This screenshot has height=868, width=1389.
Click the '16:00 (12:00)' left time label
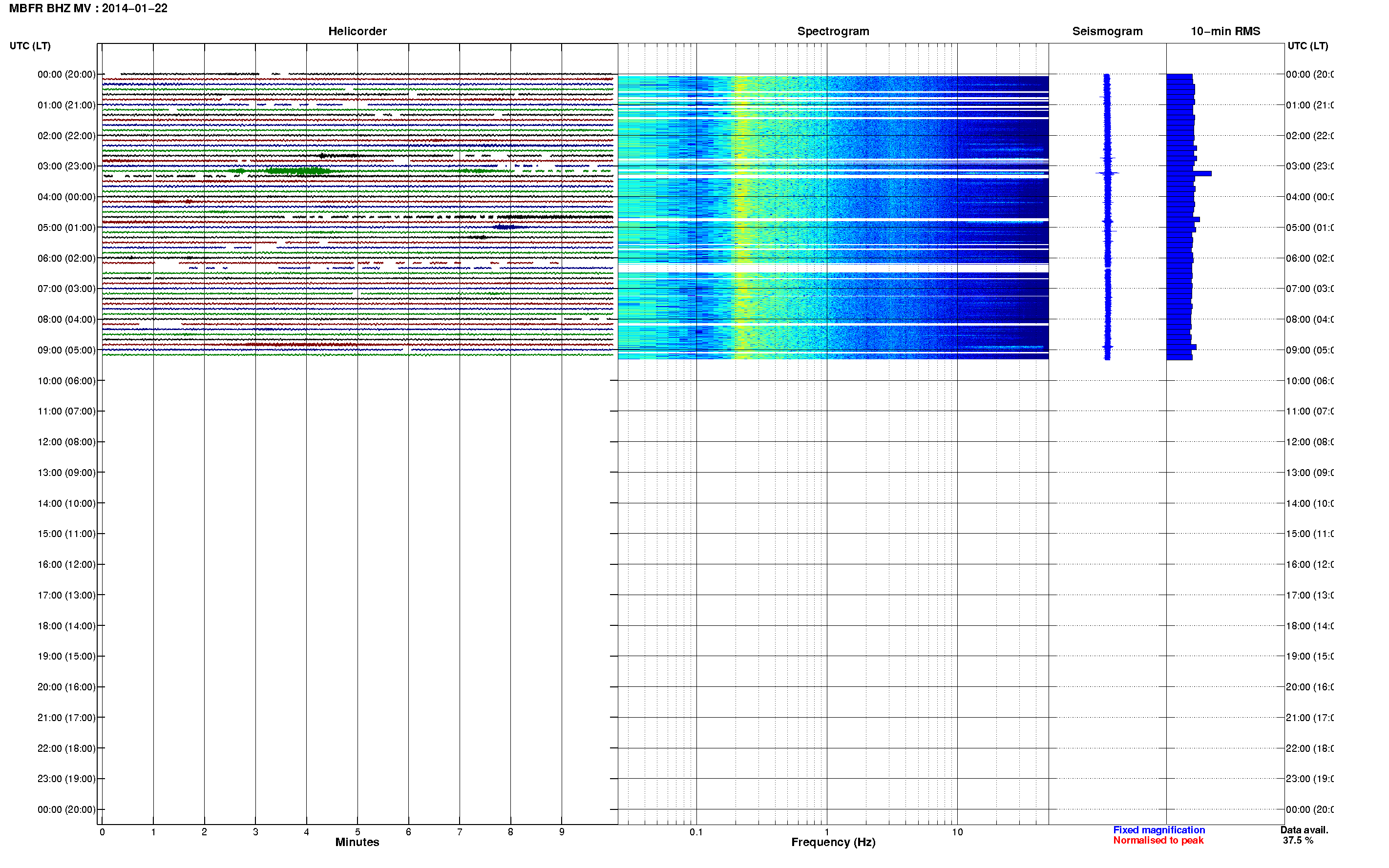tap(66, 564)
